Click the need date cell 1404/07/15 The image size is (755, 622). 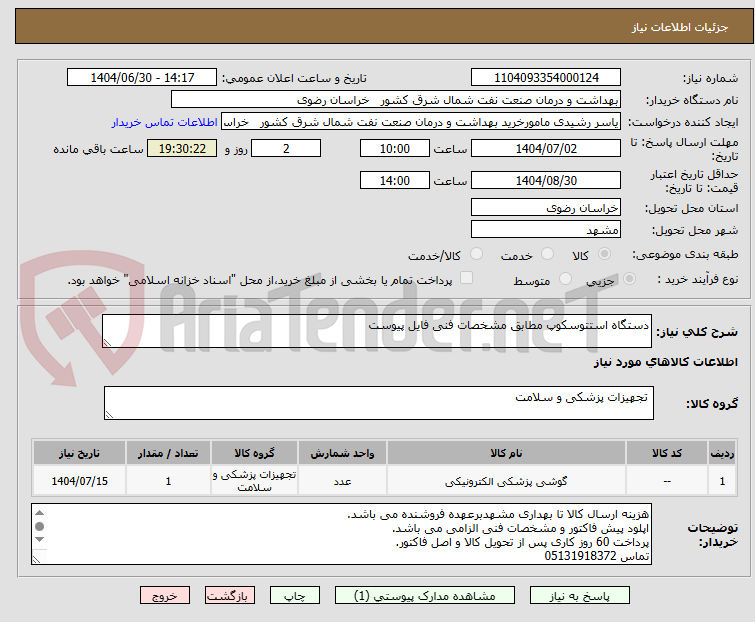tap(79, 481)
